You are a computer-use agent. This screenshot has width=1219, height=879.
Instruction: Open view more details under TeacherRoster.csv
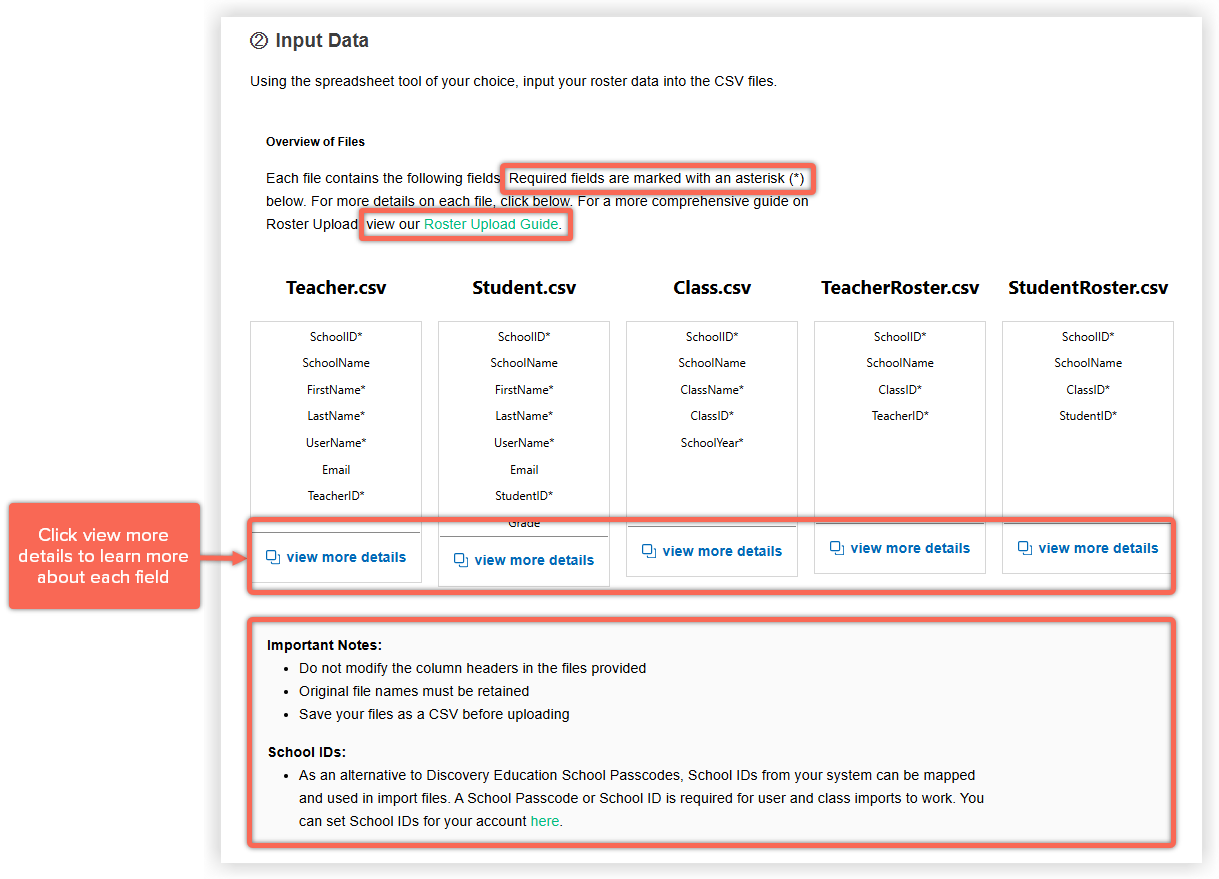click(x=909, y=547)
